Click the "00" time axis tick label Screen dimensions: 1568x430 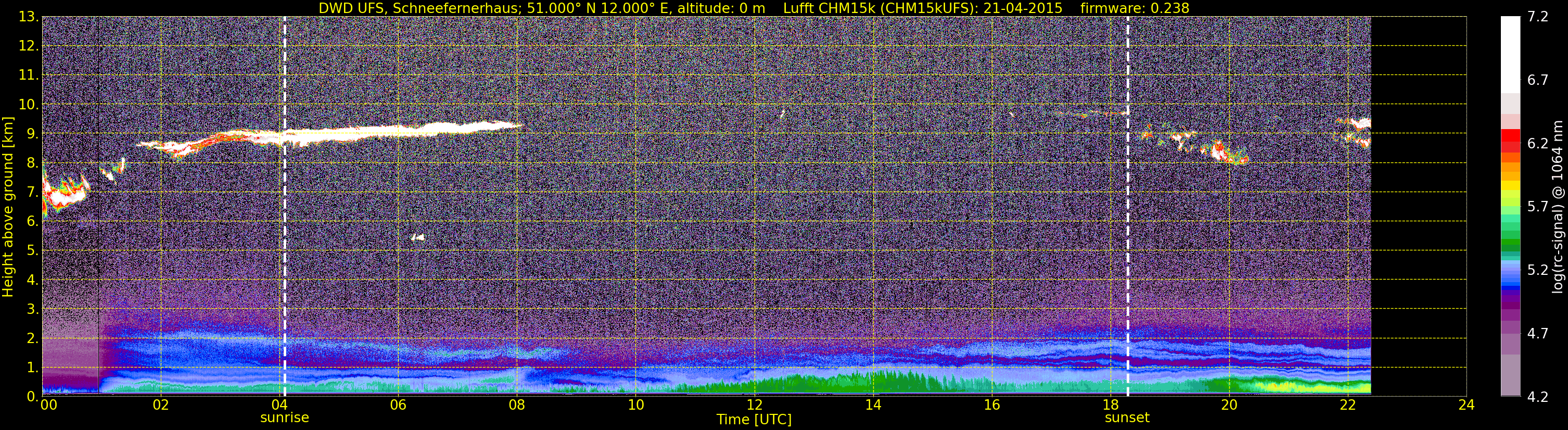pyautogui.click(x=49, y=406)
